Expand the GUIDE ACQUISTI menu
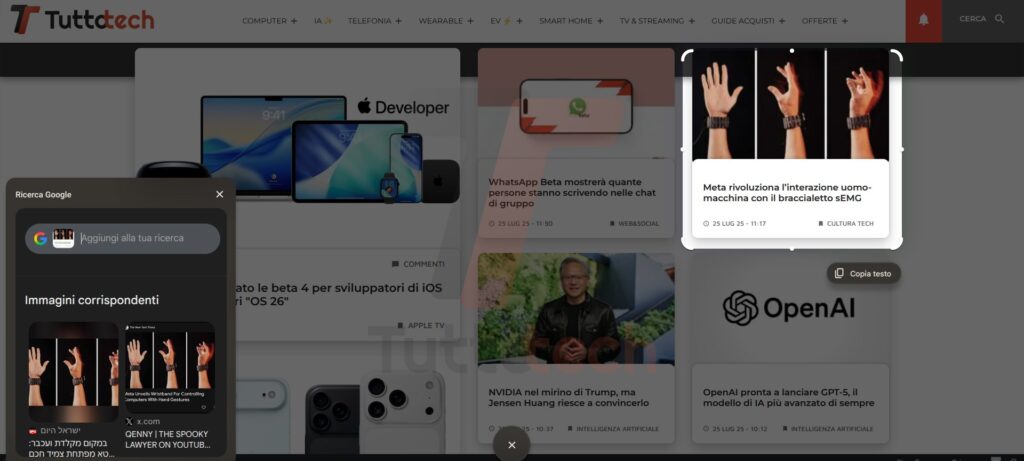The width and height of the screenshot is (1024, 461). (x=748, y=21)
